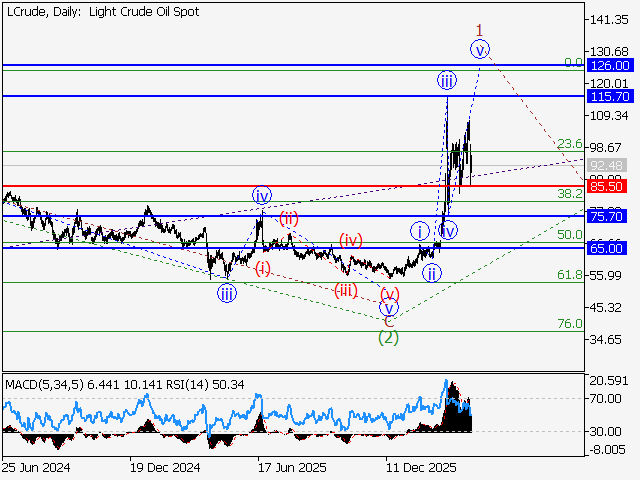This screenshot has width=640, height=480.
Task: Click the 75.70 blue price label
Action: click(x=608, y=216)
